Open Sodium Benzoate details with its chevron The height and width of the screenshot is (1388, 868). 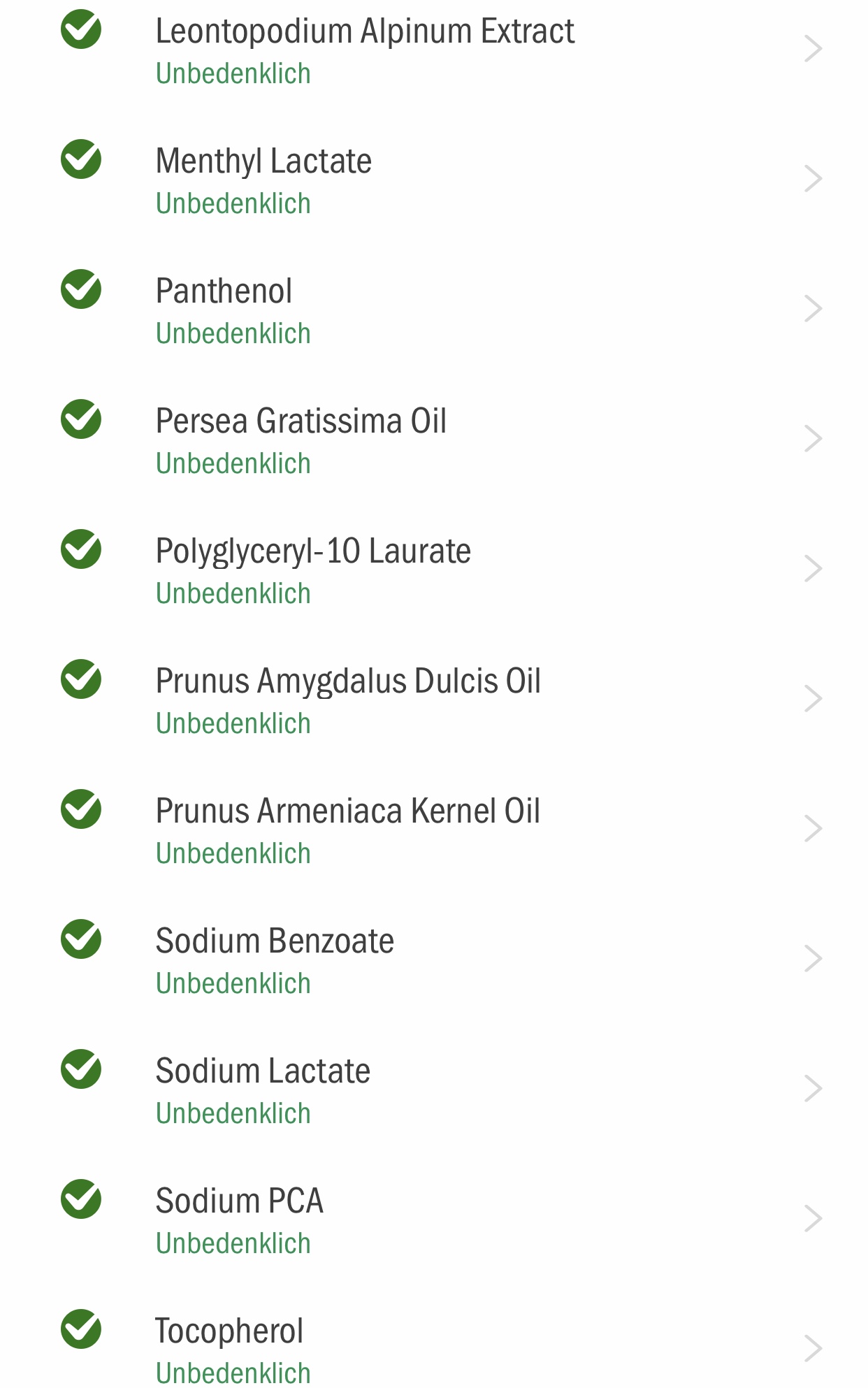(x=813, y=959)
